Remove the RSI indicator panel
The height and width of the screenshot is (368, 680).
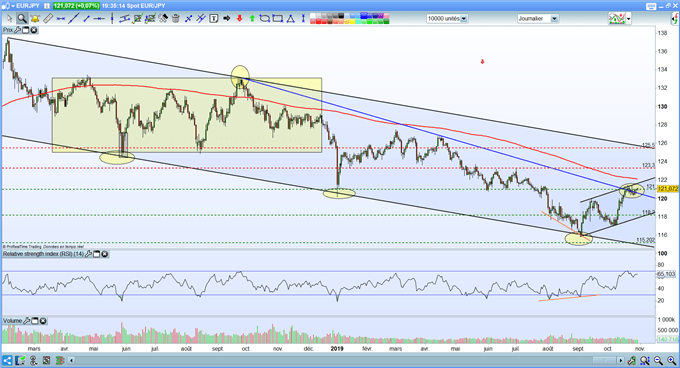pyautogui.click(x=105, y=254)
